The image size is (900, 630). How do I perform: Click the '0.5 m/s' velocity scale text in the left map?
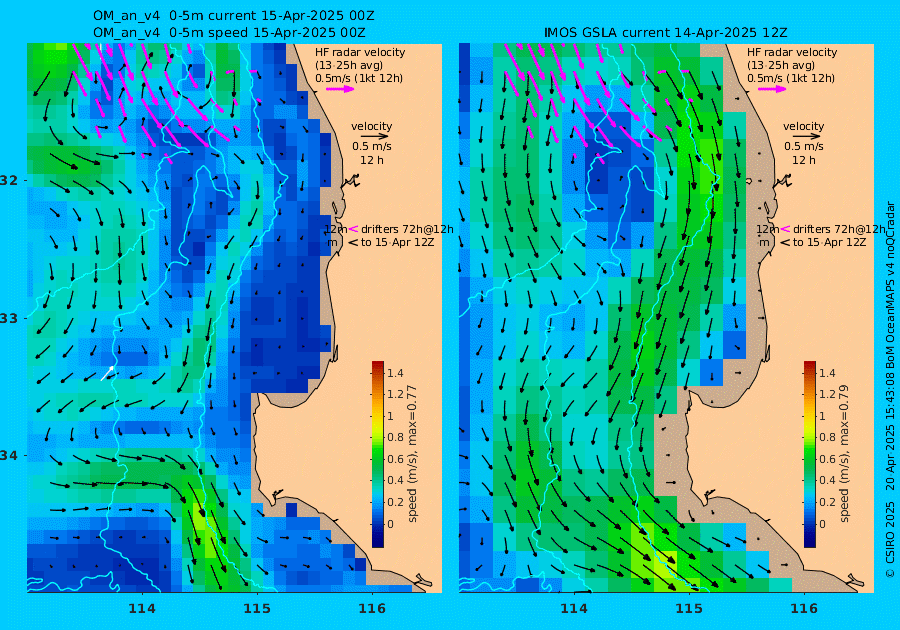(x=372, y=147)
